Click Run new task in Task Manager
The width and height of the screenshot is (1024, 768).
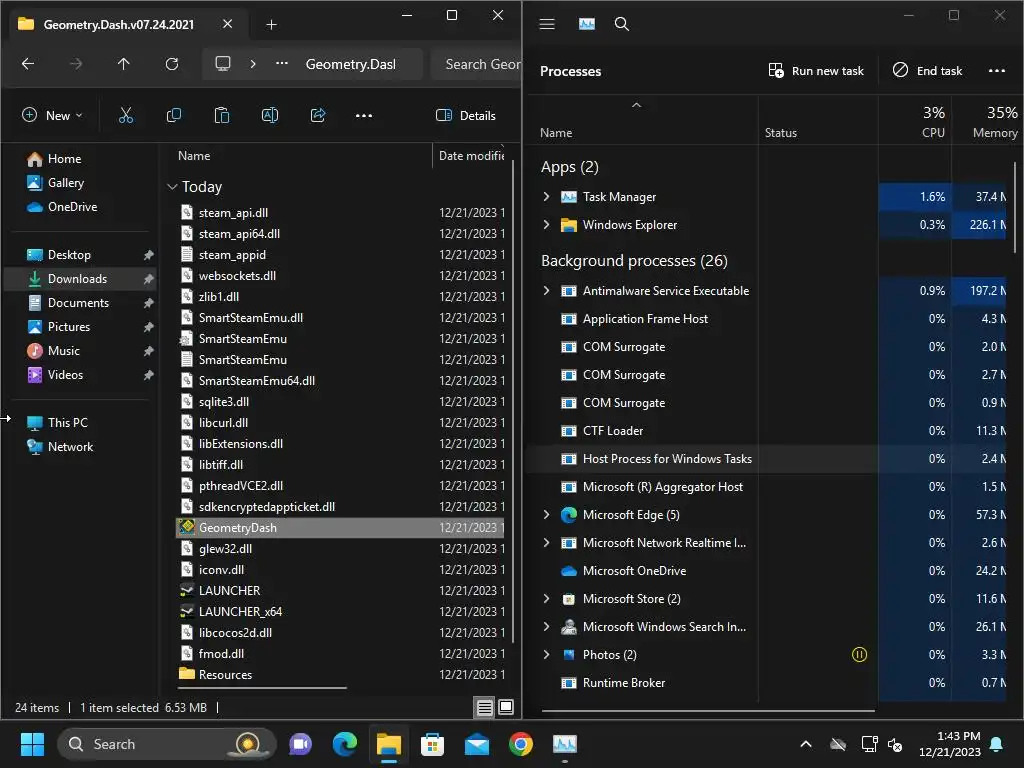coord(816,71)
